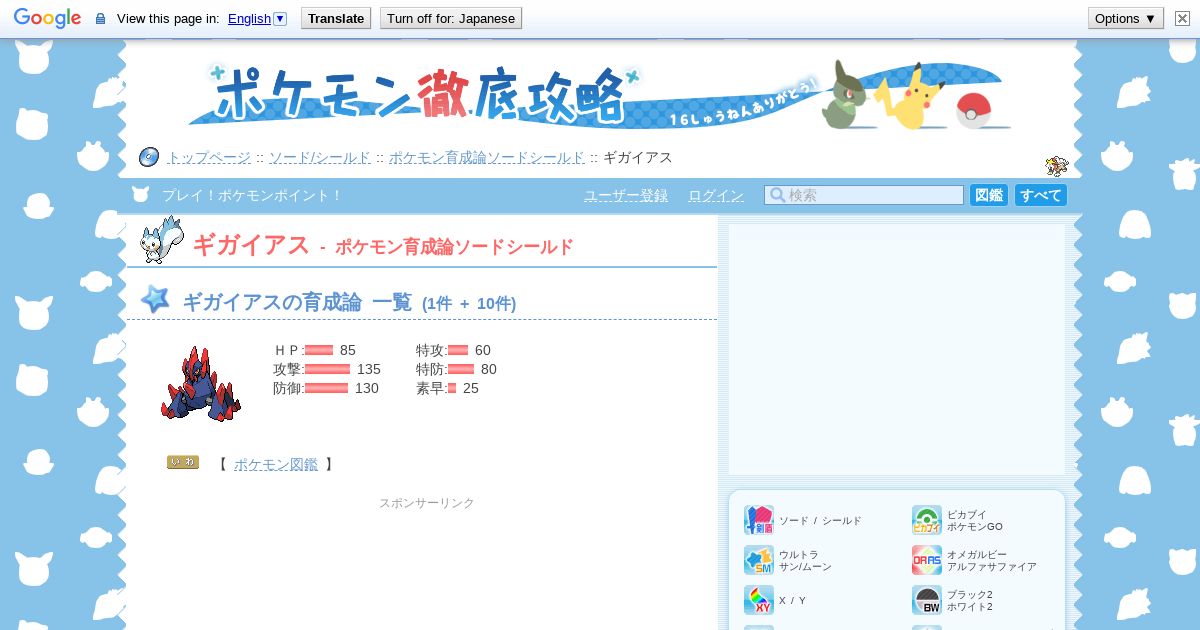Click the Google logo
The height and width of the screenshot is (630, 1200).
point(47,18)
